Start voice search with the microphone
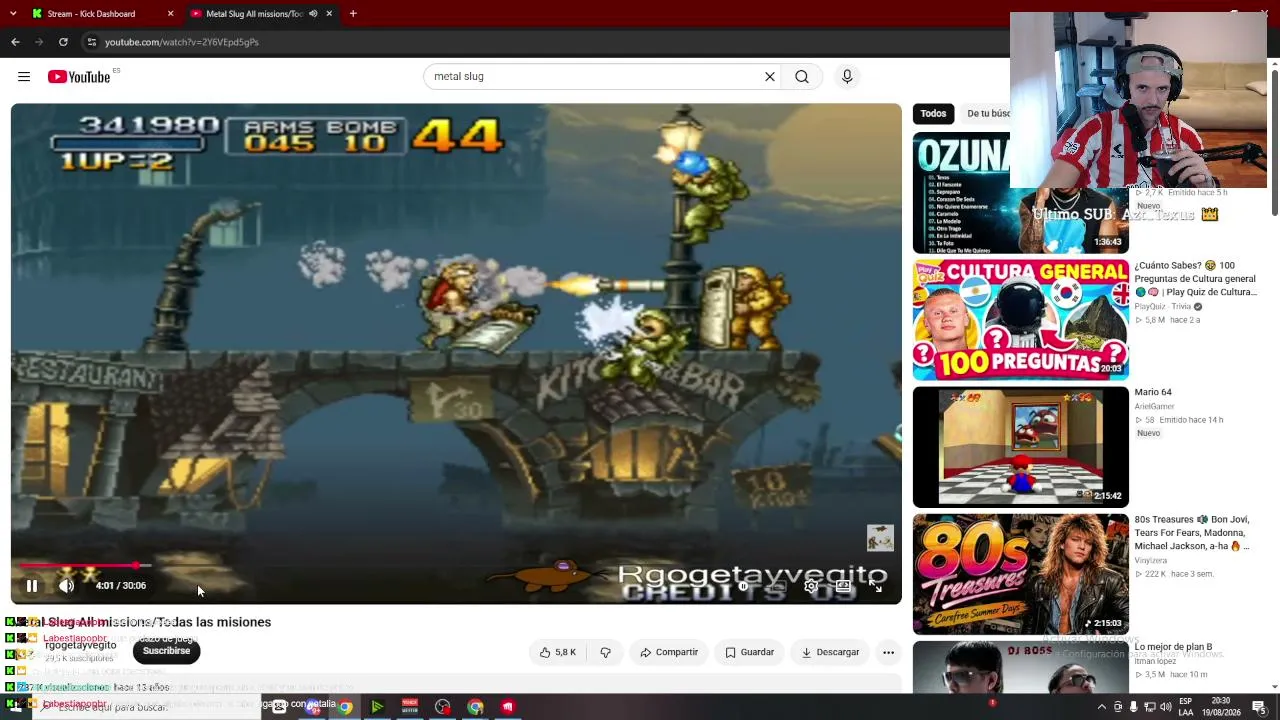Image resolution: width=1280 pixels, height=720 pixels. [847, 77]
